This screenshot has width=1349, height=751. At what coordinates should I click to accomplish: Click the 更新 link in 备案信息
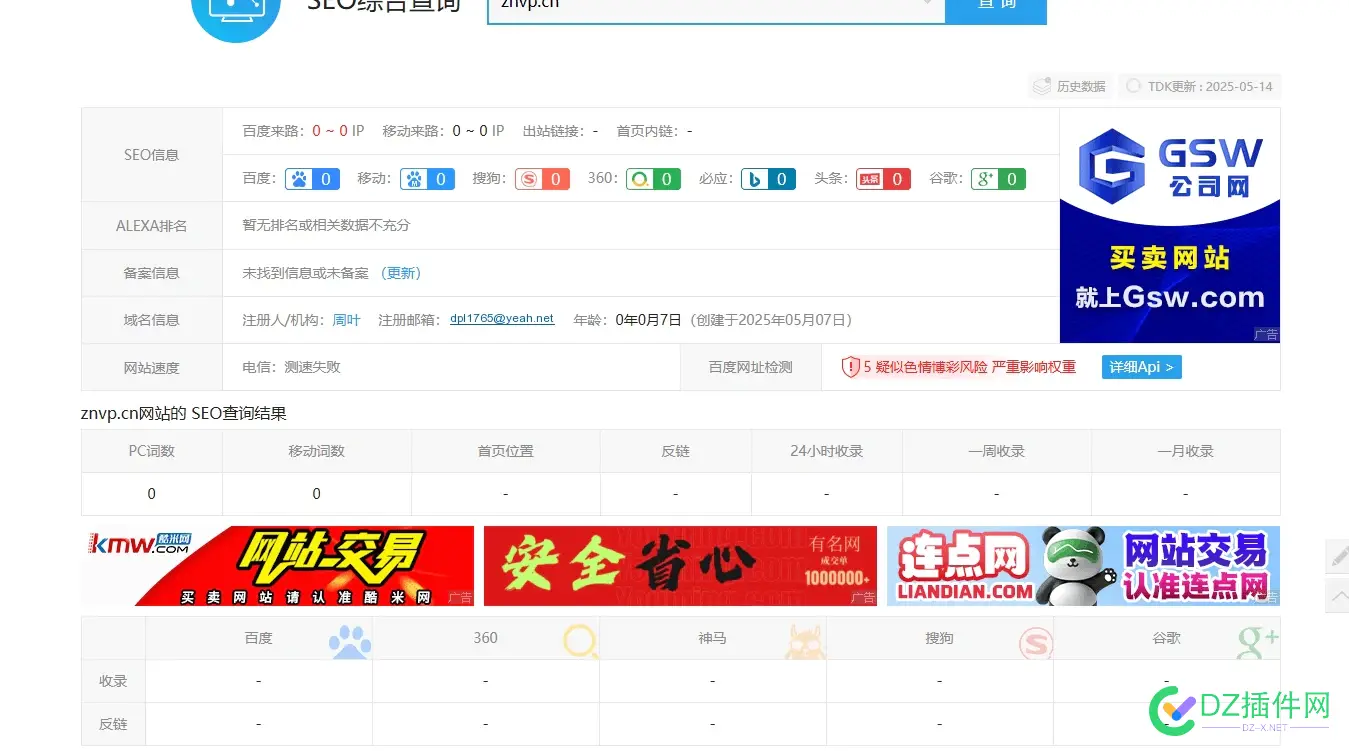(x=401, y=273)
